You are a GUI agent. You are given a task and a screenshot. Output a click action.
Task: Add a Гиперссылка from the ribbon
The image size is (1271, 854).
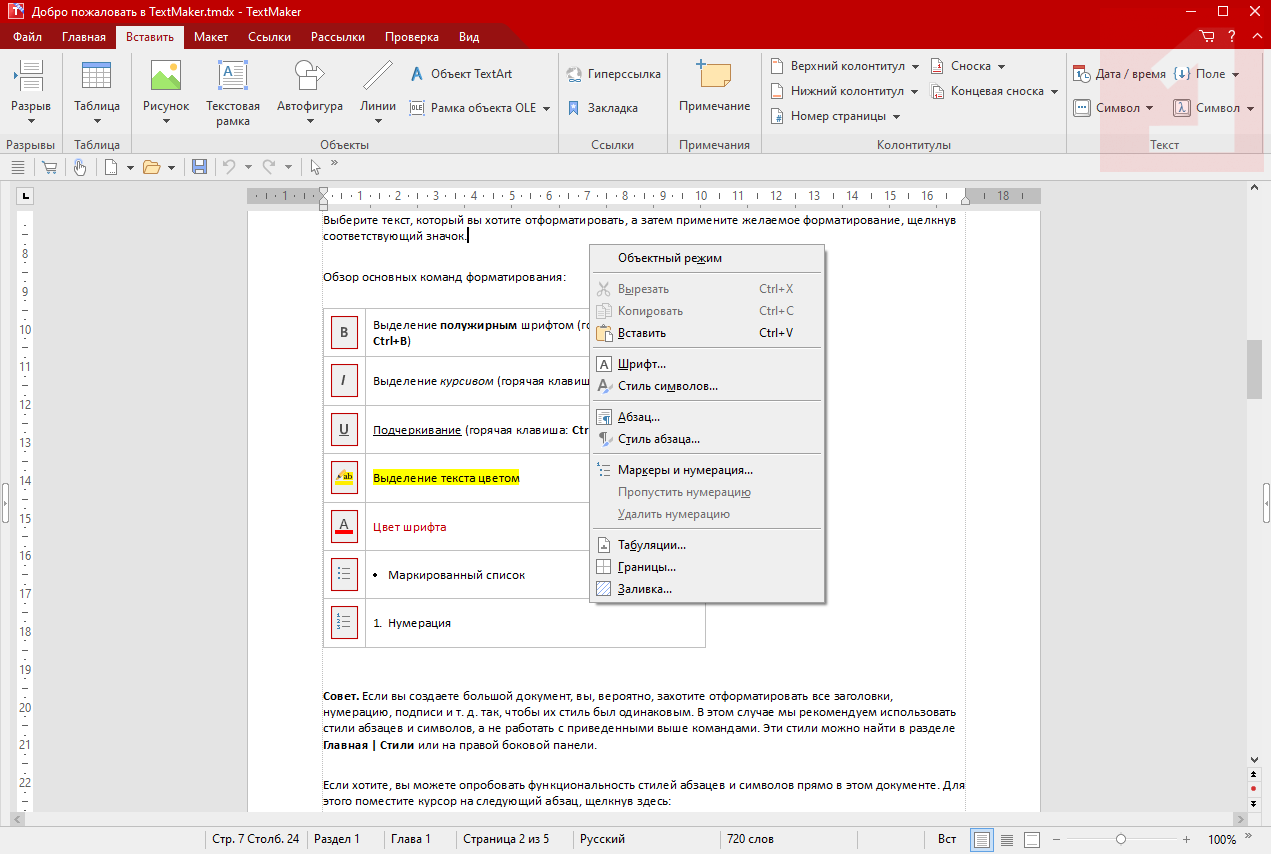click(574, 74)
